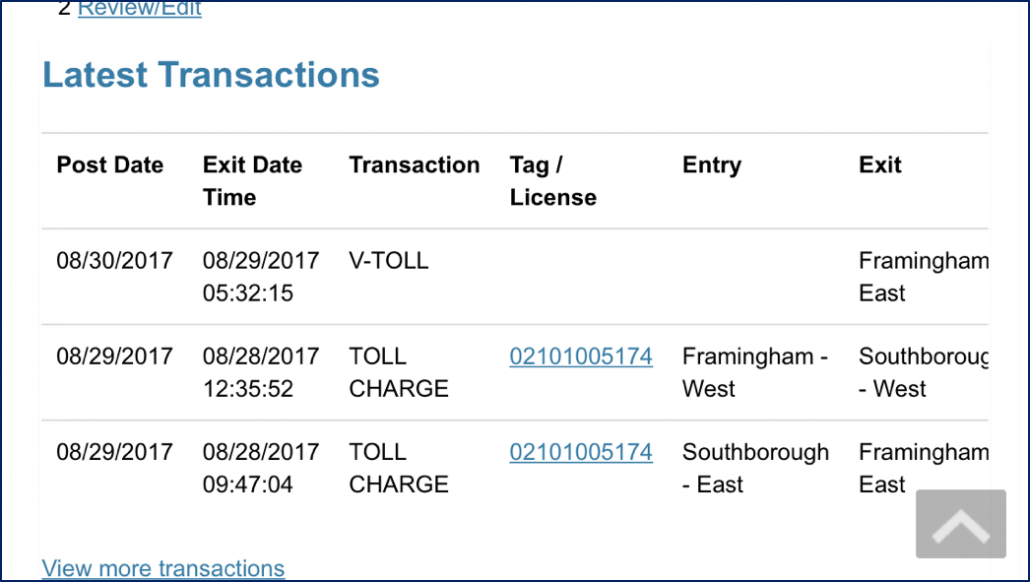
Task: Click the Exit column header
Action: (880, 166)
